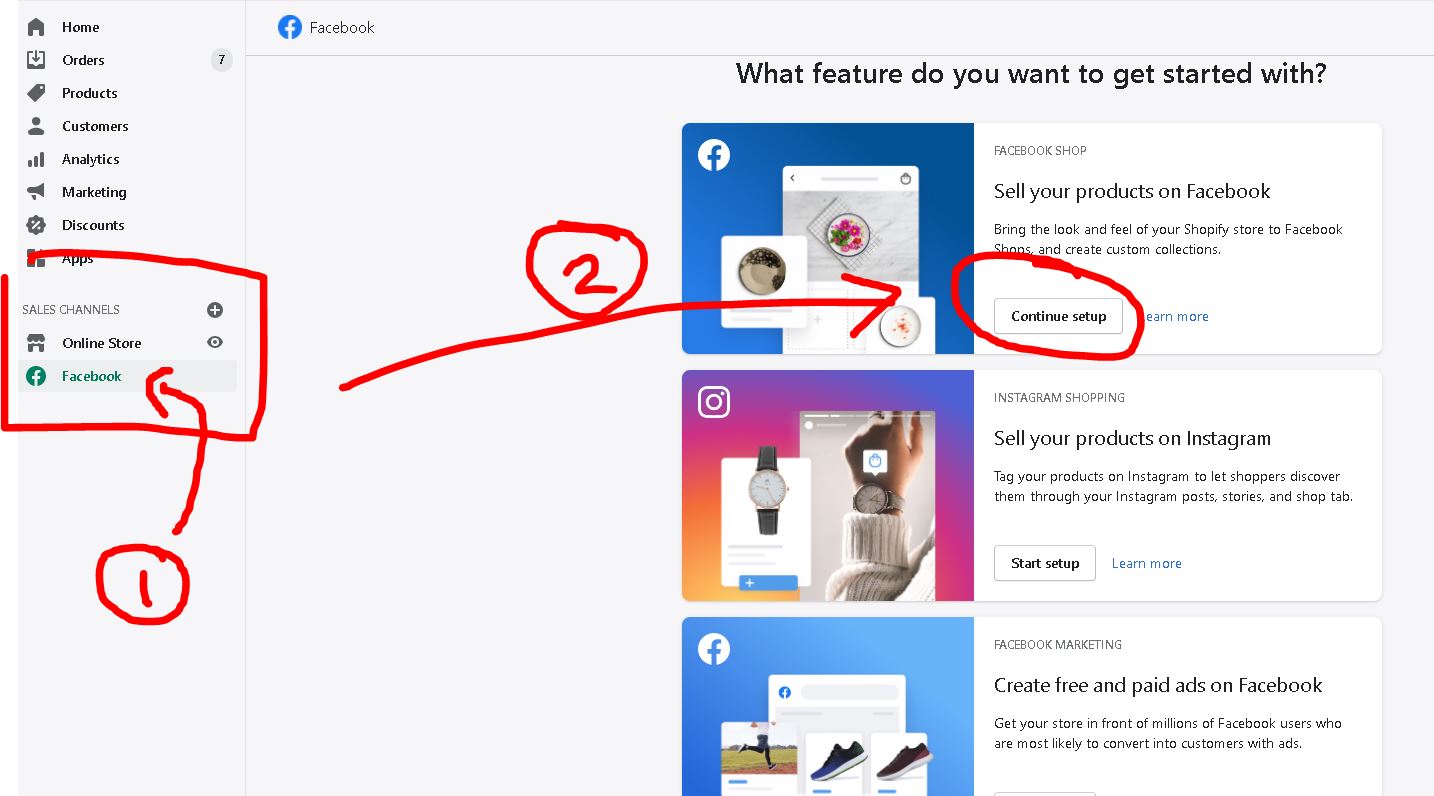Click the Online Store storefront icon
Image resolution: width=1434 pixels, height=796 pixels.
coord(36,343)
